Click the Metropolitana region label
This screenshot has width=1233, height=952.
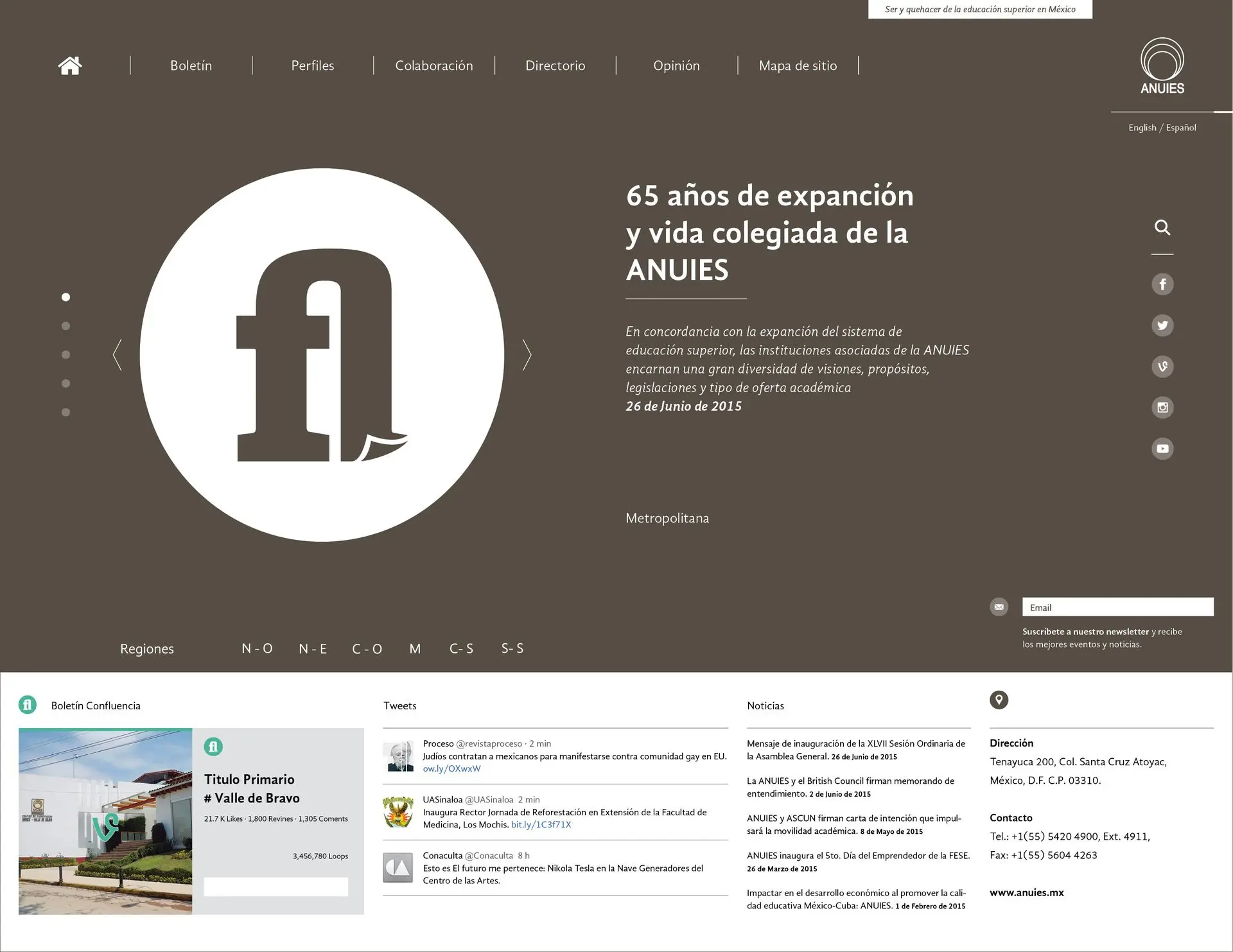pos(667,518)
